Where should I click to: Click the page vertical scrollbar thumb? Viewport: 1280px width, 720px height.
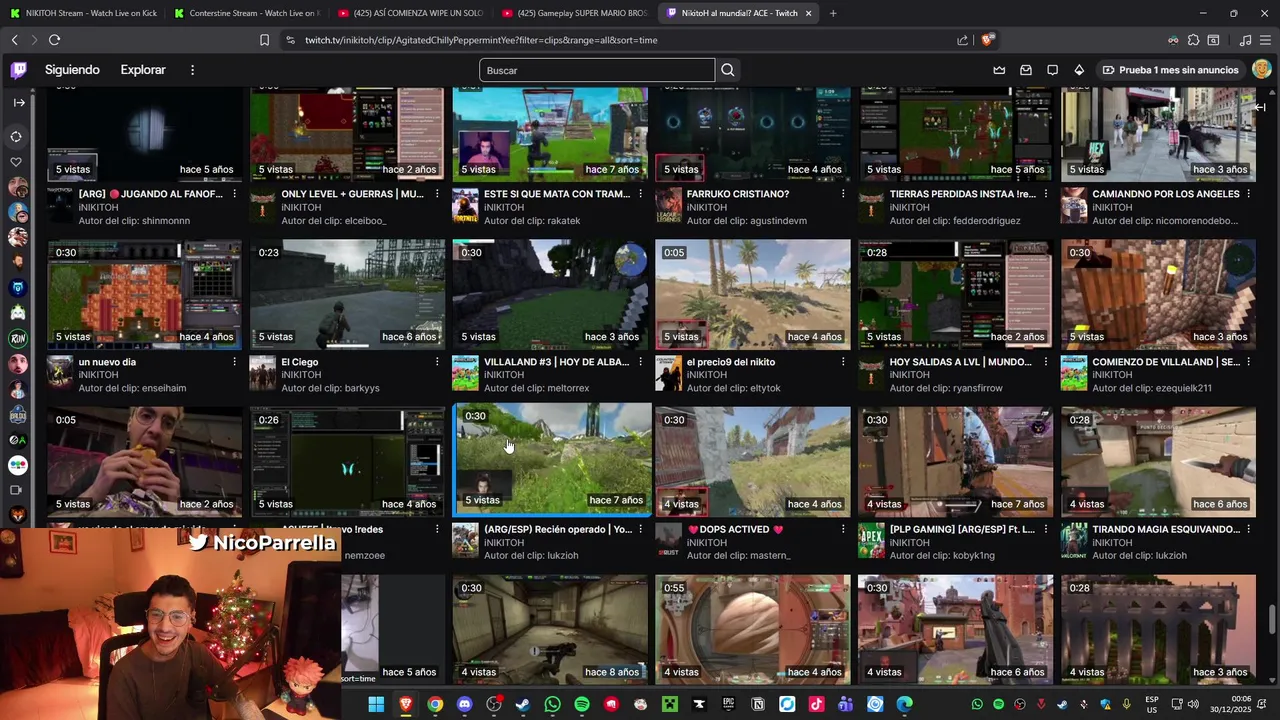pyautogui.click(x=1272, y=619)
